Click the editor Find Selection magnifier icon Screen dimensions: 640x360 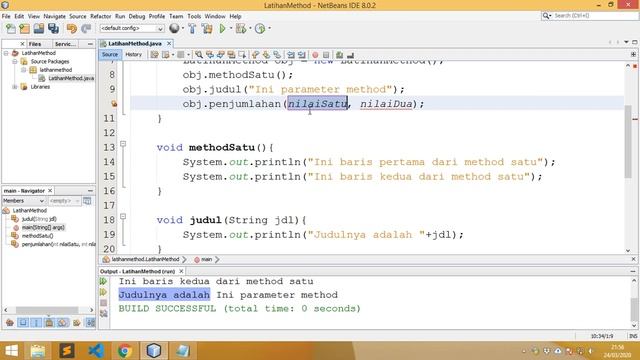pyautogui.click(x=199, y=54)
